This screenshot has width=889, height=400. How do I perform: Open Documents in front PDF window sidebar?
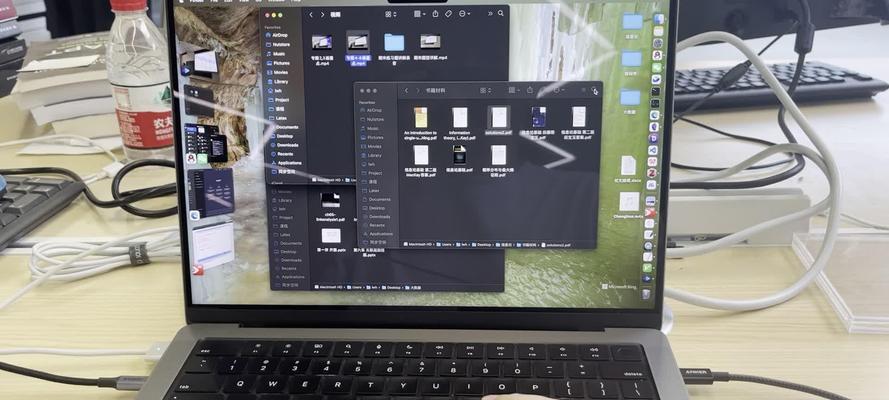tap(376, 199)
